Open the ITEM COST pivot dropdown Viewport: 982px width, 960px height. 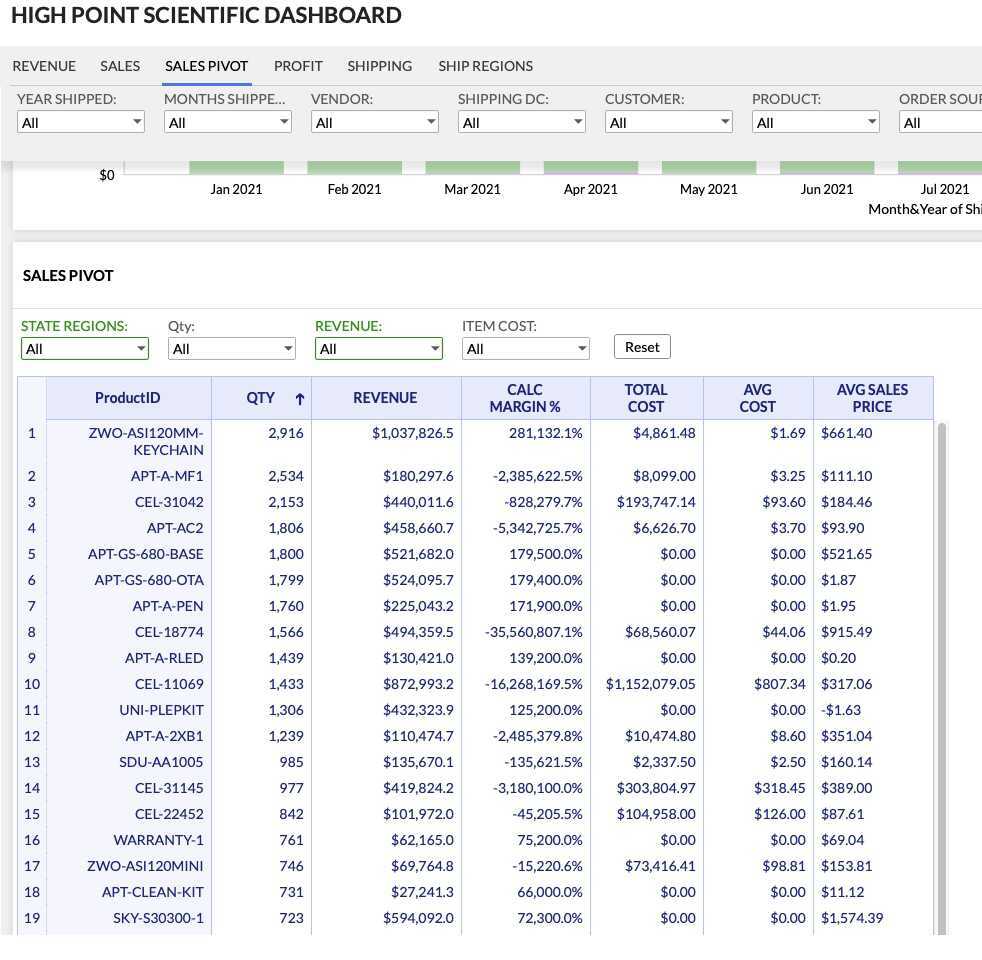click(525, 348)
